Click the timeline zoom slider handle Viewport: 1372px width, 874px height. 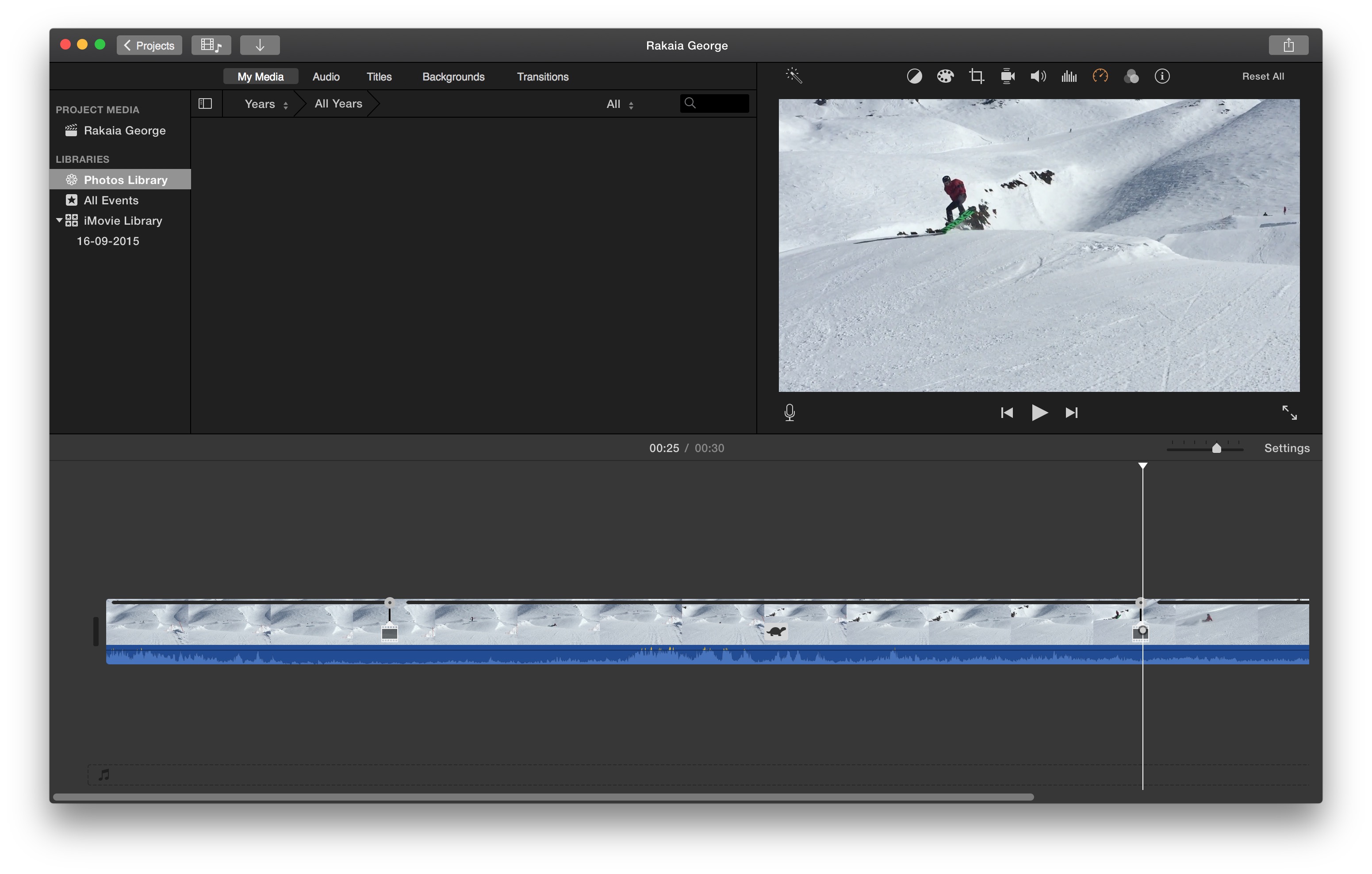pos(1216,448)
